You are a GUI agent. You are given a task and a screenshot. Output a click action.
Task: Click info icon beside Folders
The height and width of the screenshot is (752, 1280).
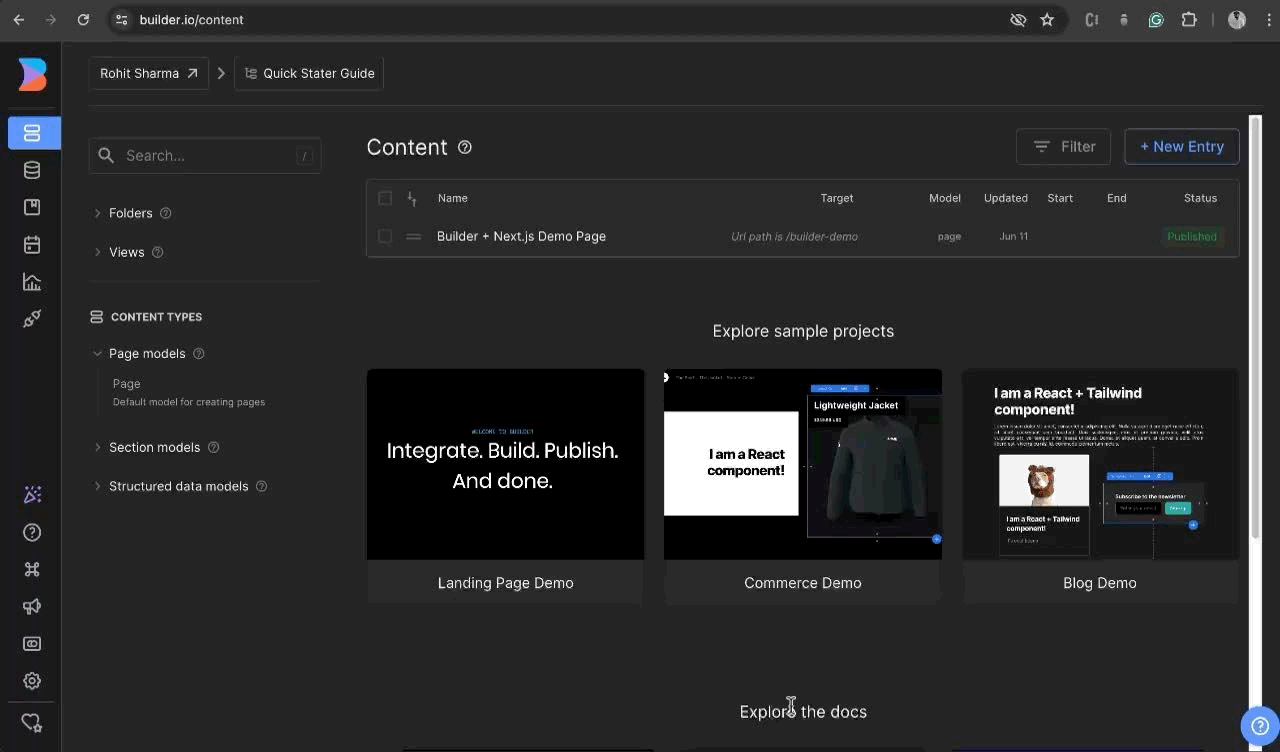pyautogui.click(x=166, y=213)
